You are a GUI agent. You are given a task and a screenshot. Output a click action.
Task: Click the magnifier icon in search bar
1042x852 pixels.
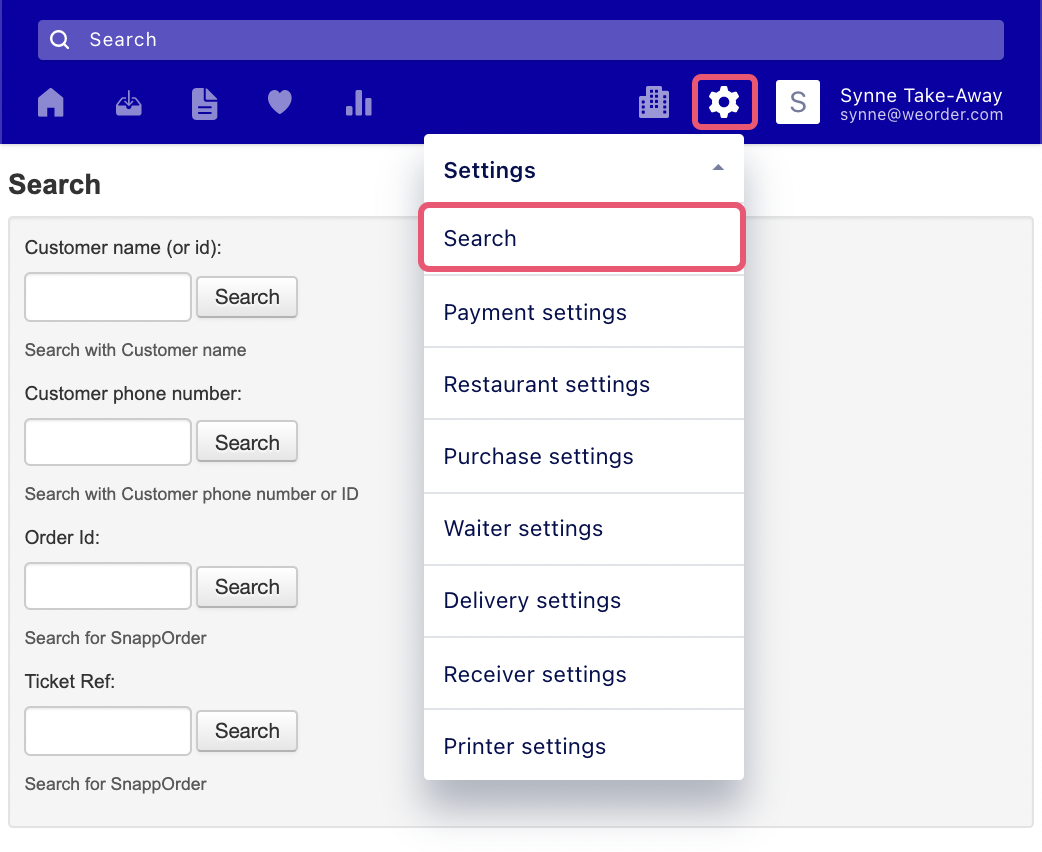(60, 40)
